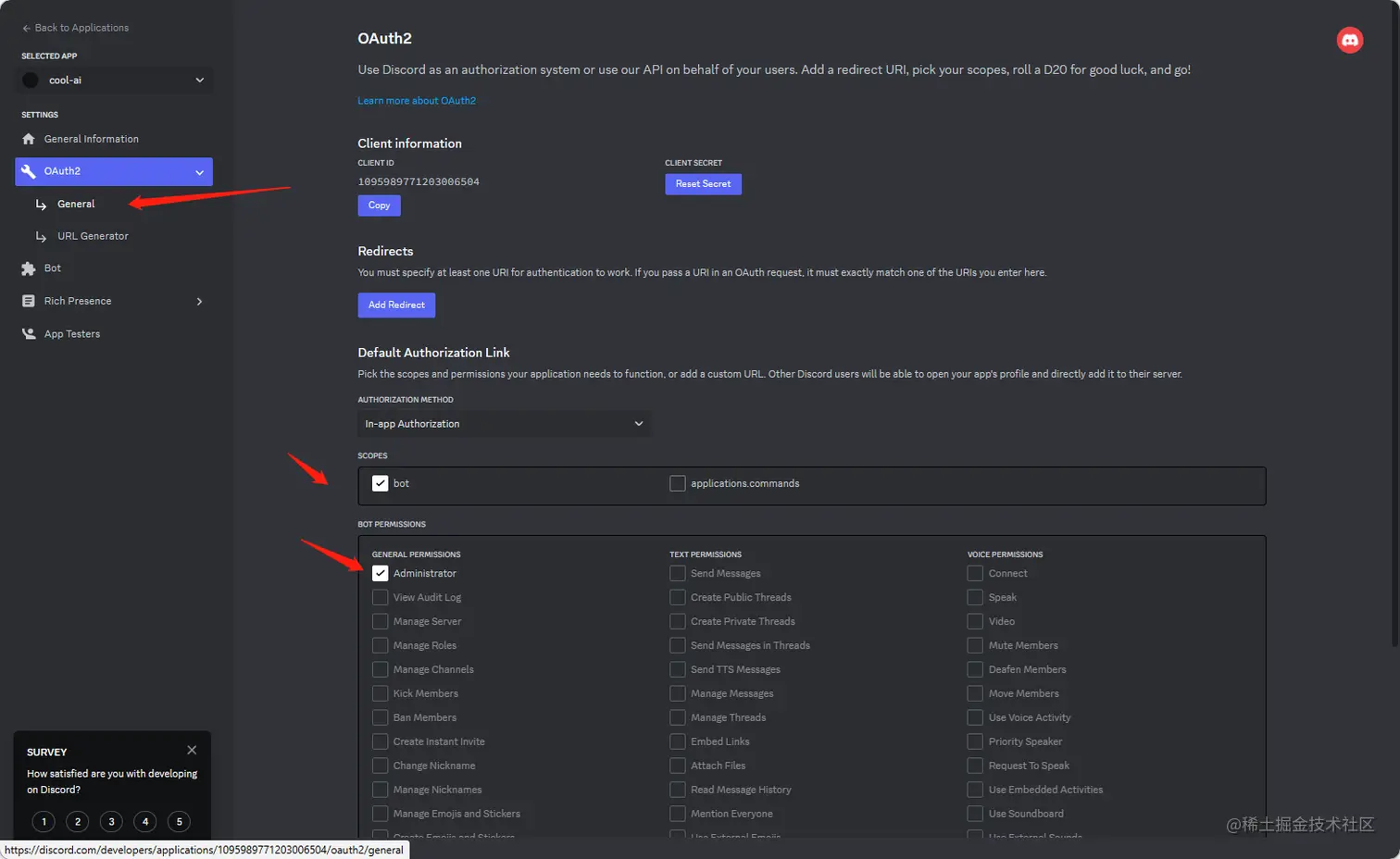Check the View Audit Log permission
Image resolution: width=1400 pixels, height=859 pixels.
tap(380, 597)
